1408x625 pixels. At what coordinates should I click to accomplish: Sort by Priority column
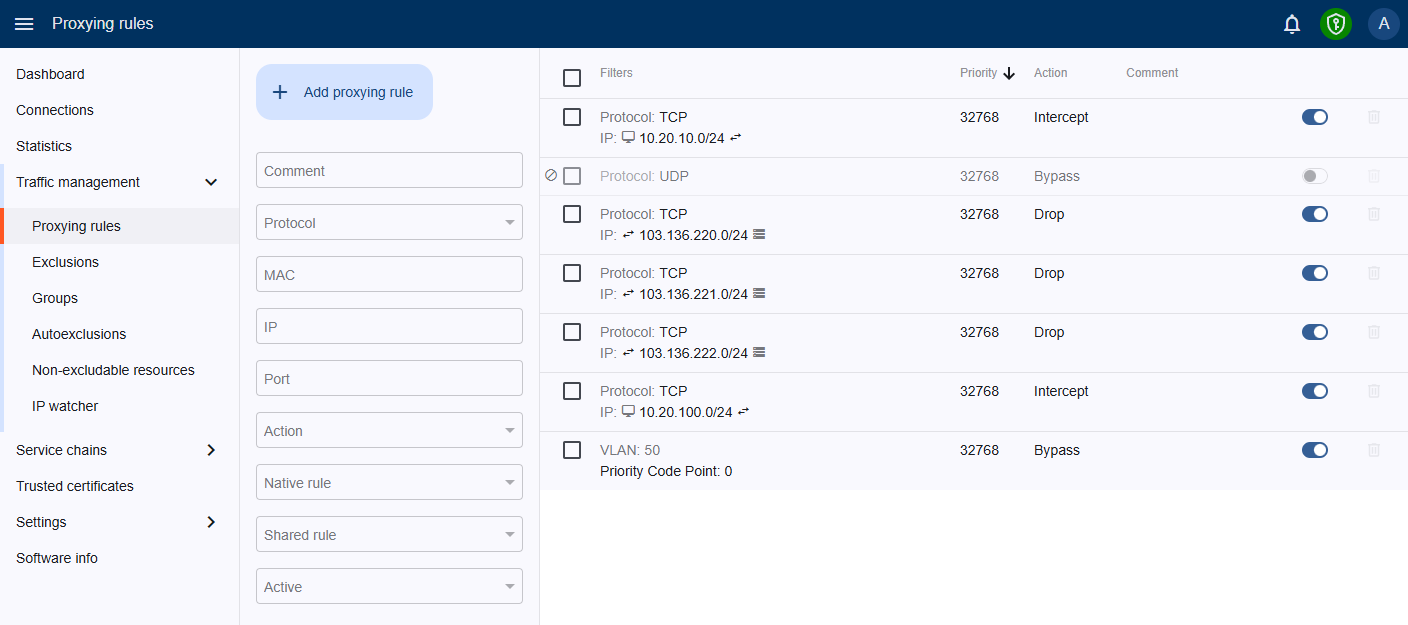(986, 72)
